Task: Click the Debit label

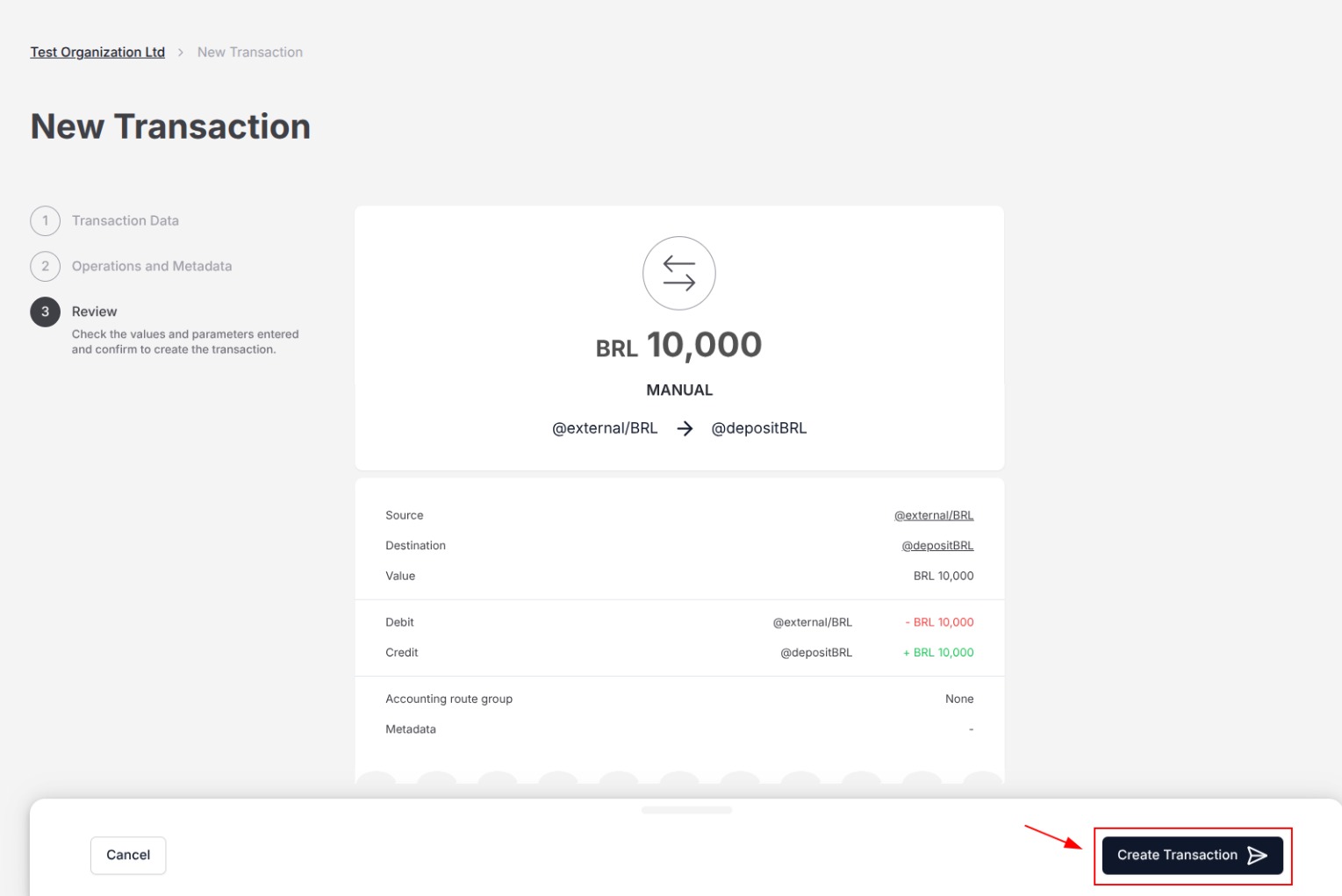Action: (399, 622)
